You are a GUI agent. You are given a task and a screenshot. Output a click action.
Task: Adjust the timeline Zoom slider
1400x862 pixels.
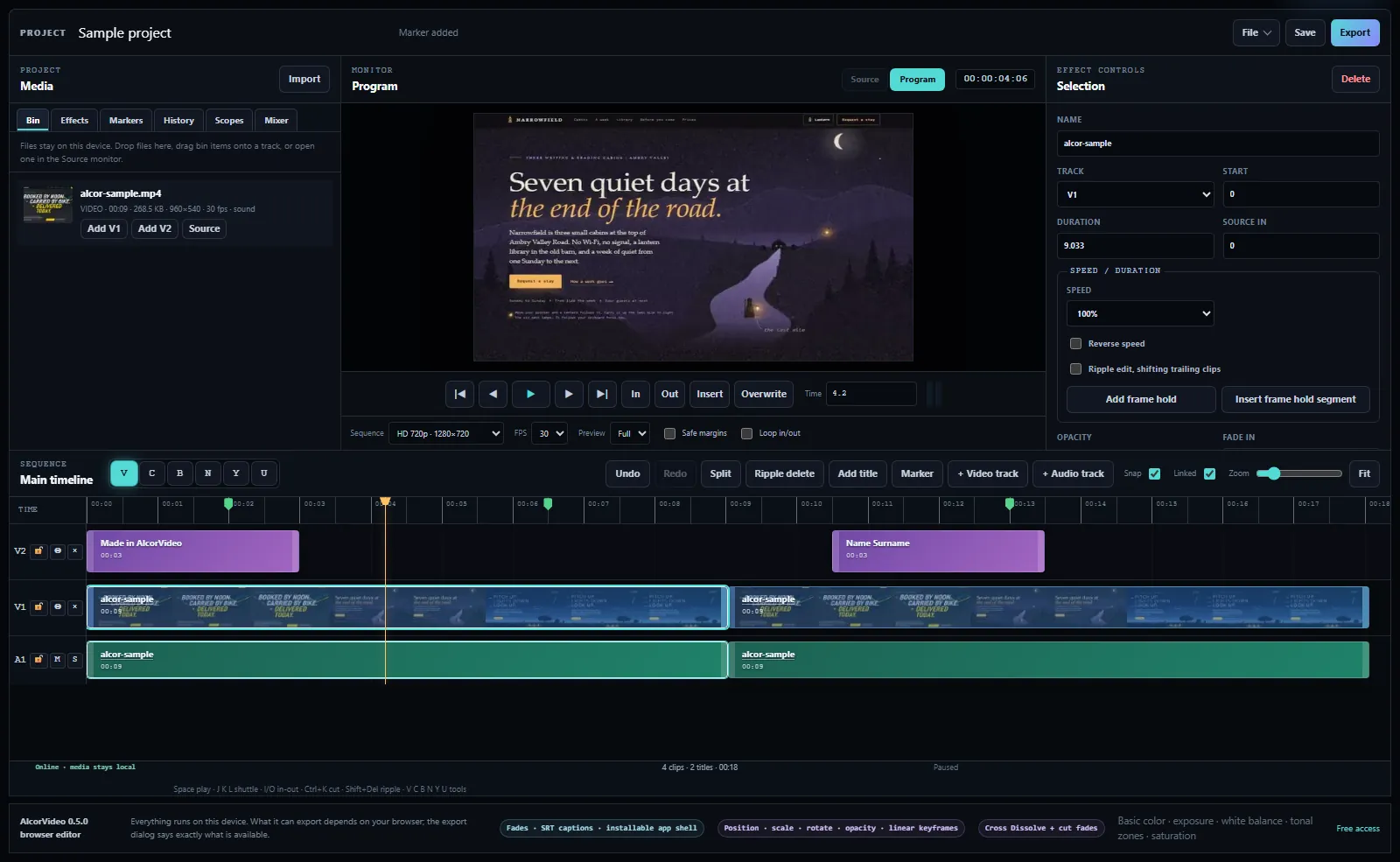[x=1298, y=473]
